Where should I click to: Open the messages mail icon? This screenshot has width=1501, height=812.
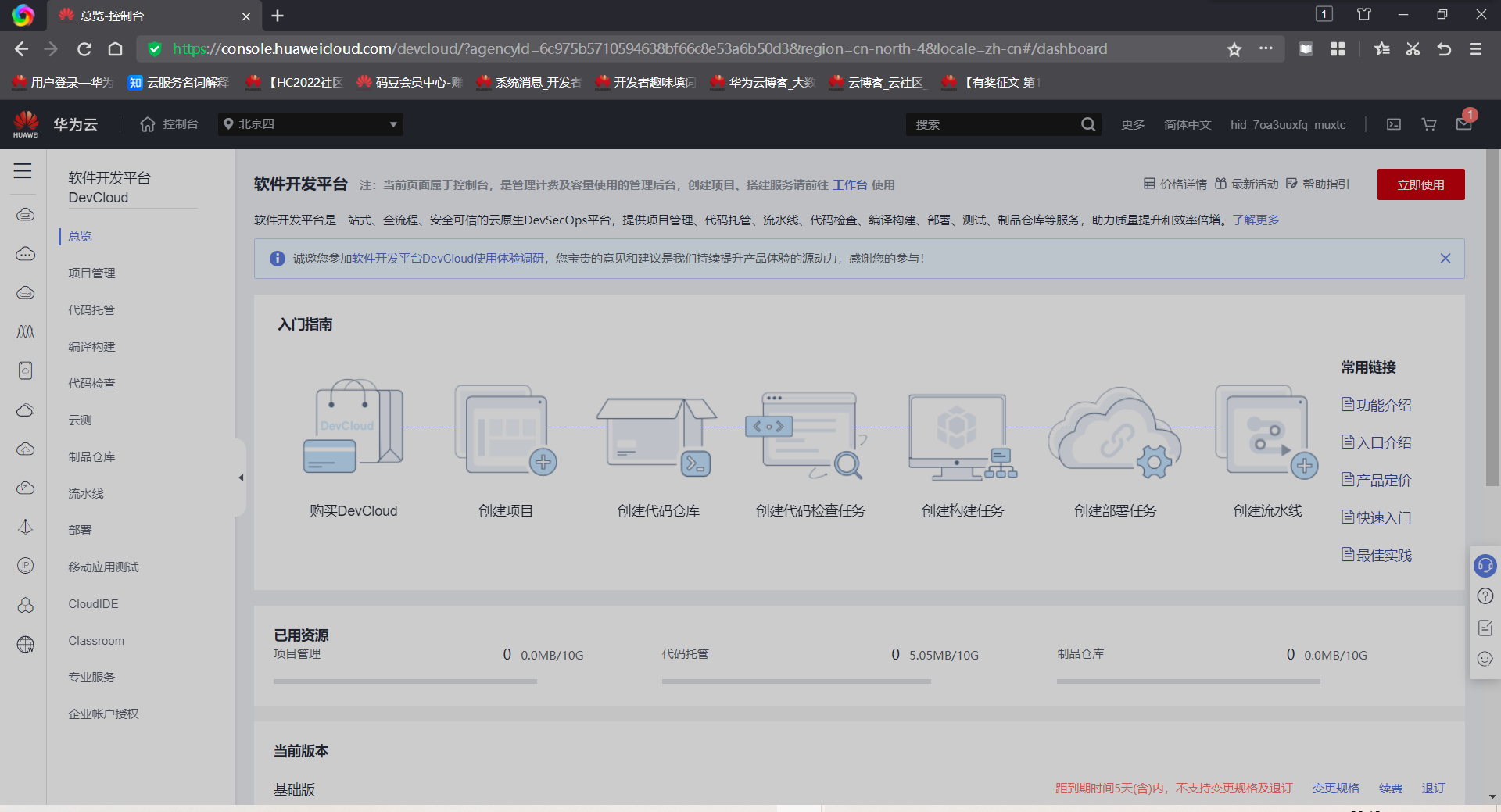coord(1464,123)
